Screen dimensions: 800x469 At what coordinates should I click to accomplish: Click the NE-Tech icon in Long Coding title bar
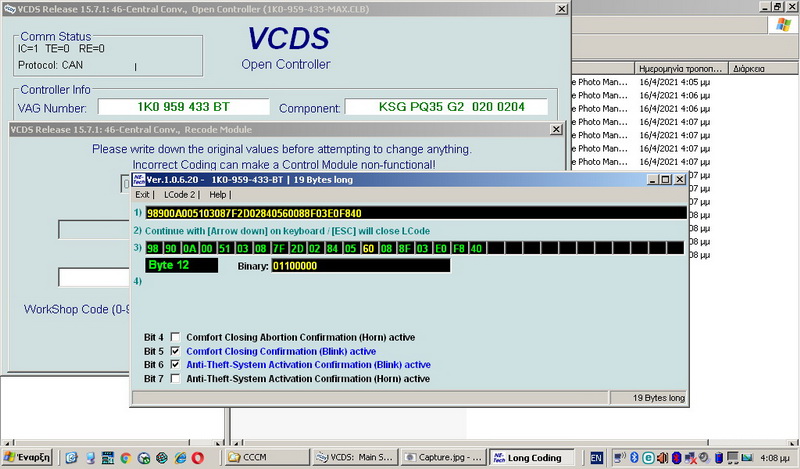pyautogui.click(x=139, y=179)
